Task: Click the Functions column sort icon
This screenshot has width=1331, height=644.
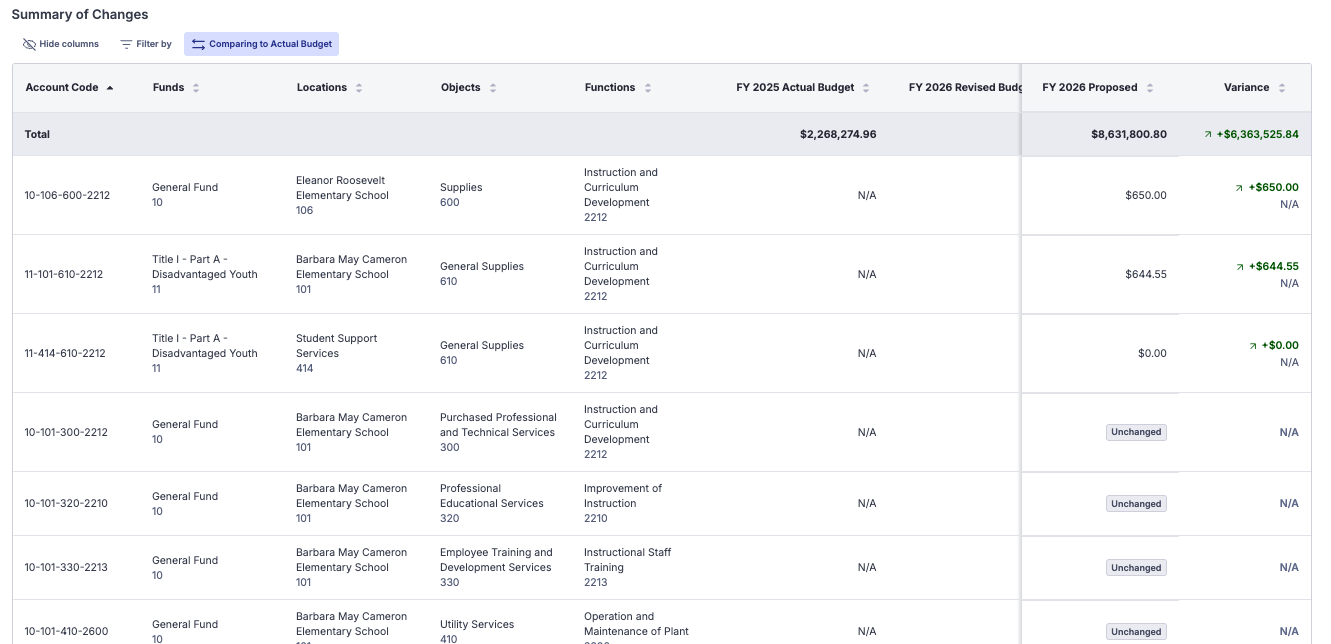Action: pos(648,88)
